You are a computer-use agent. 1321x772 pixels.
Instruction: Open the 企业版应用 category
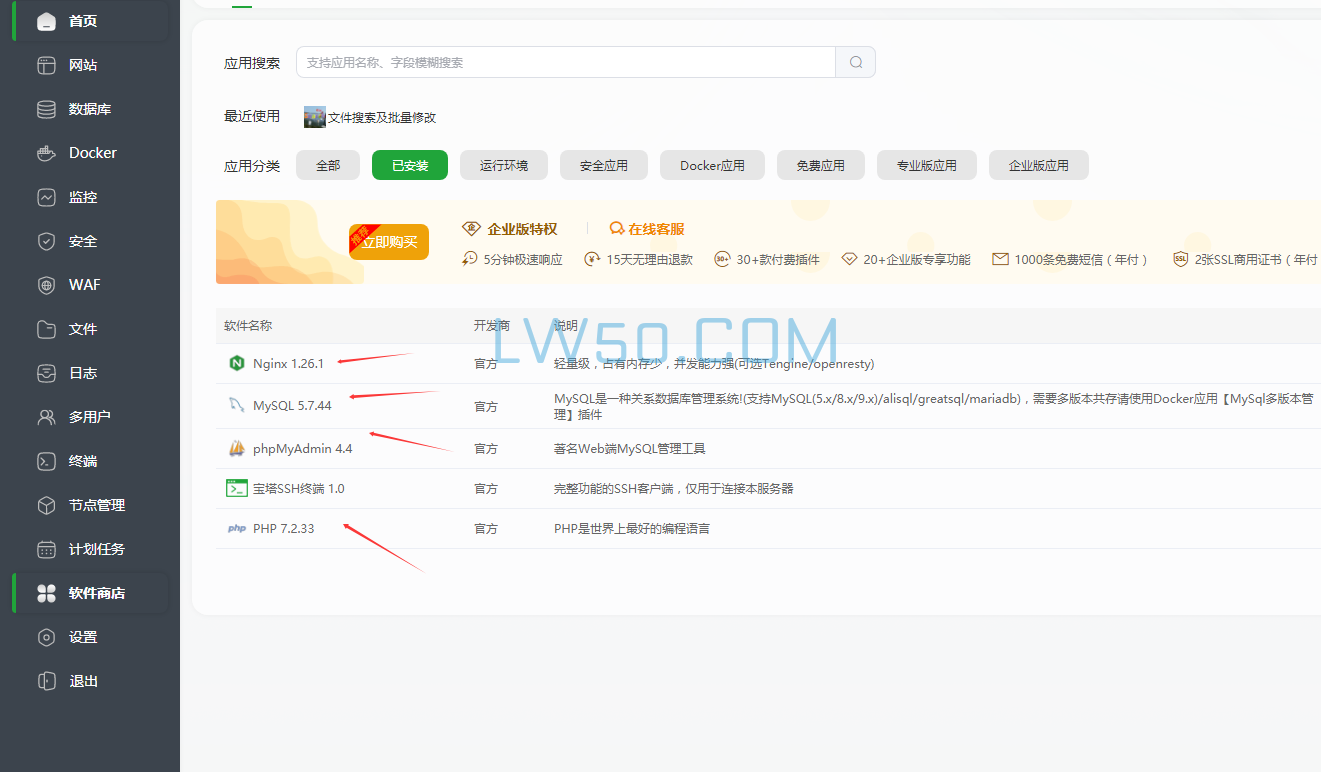(1038, 165)
